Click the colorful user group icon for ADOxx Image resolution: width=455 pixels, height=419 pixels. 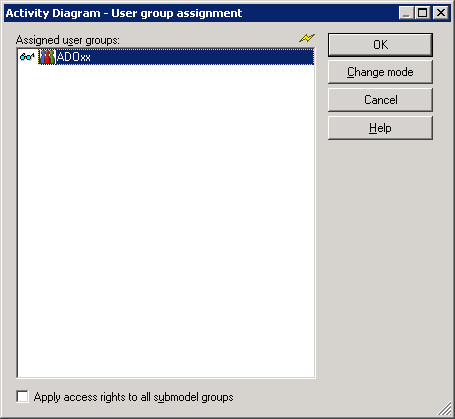(47, 57)
